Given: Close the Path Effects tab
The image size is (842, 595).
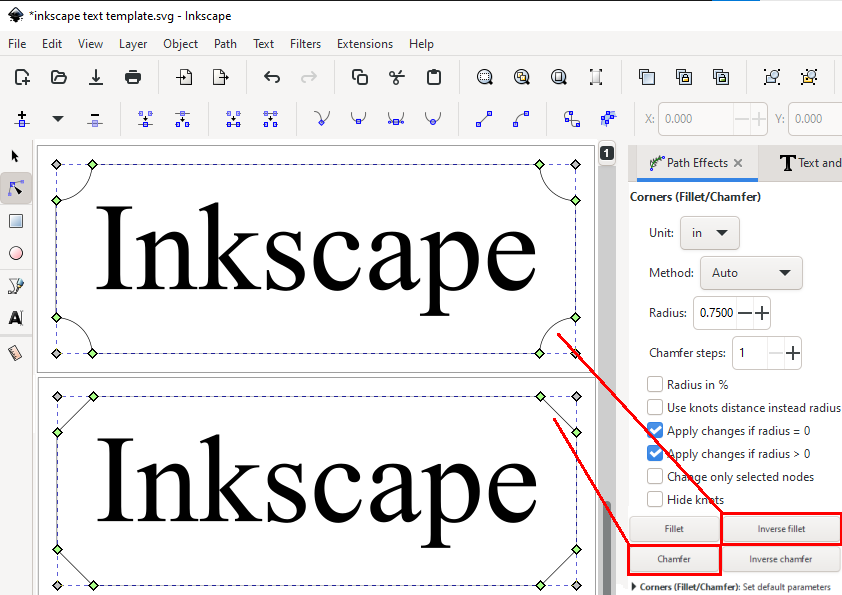Looking at the screenshot, I should tap(738, 163).
